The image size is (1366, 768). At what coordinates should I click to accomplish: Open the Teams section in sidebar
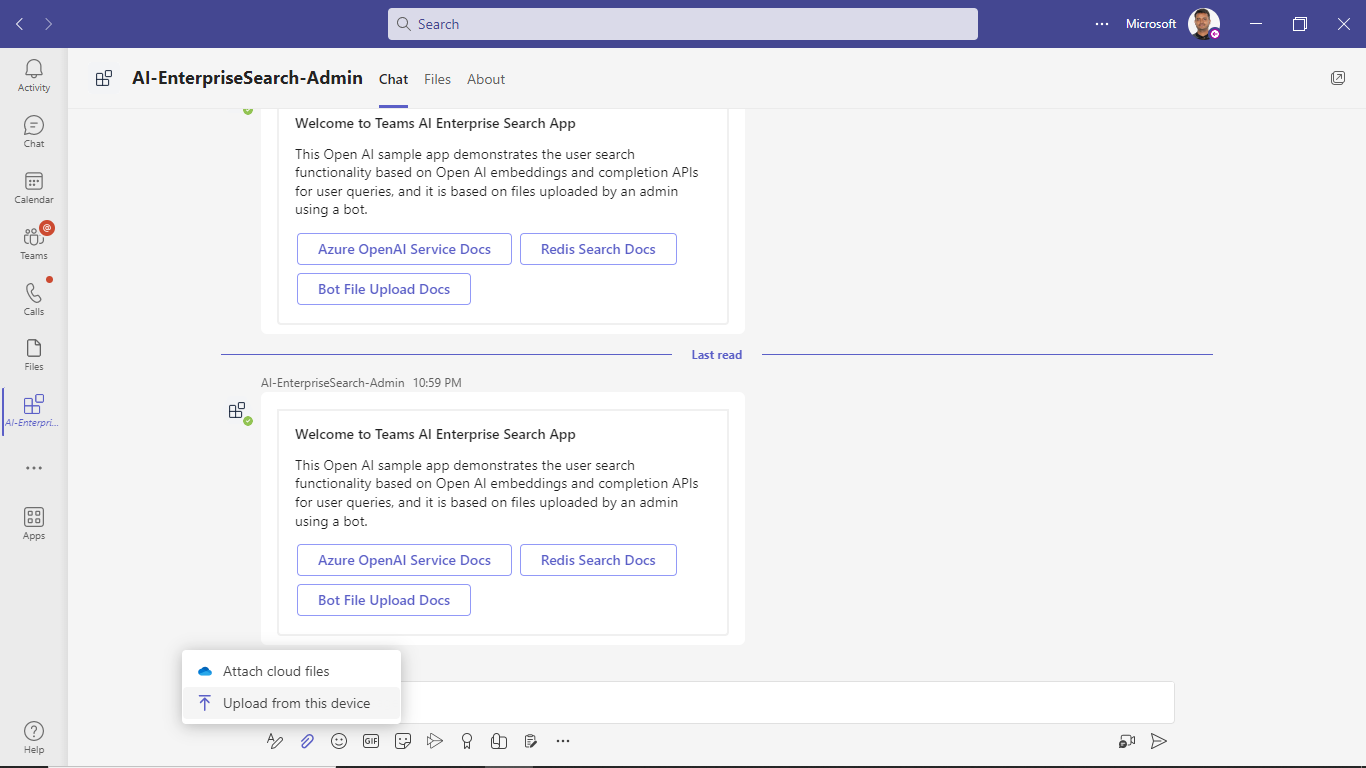[x=34, y=243]
